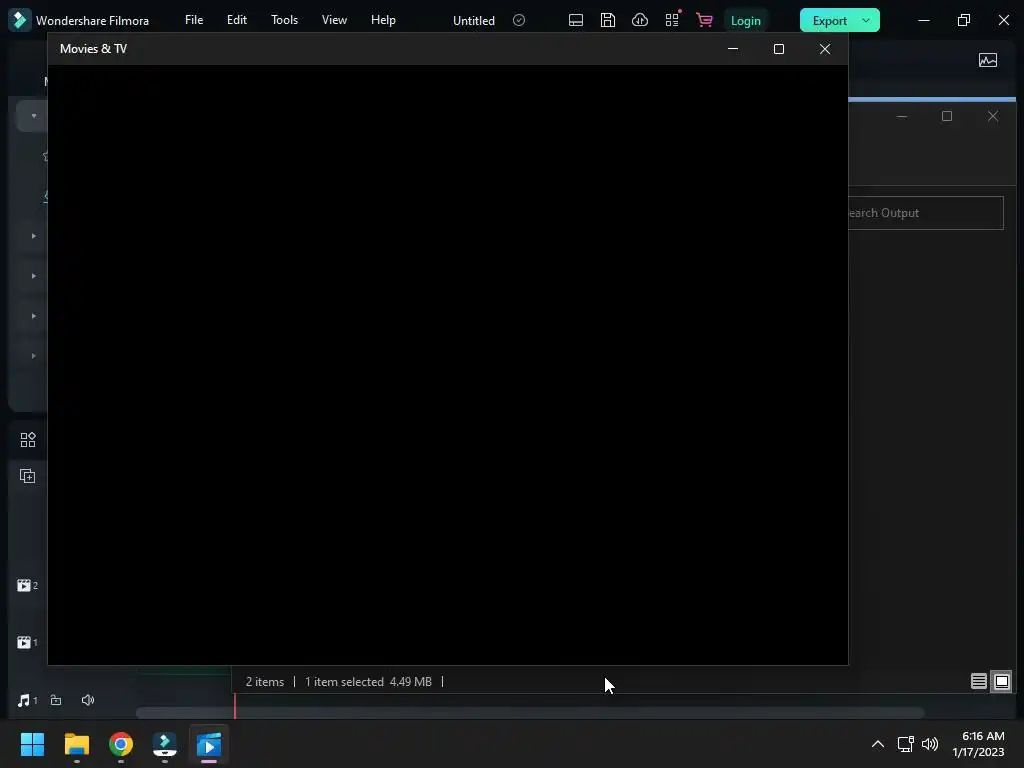Click the grid with diamond icon in left sidebar
Screen dimensions: 1024x768
click(27, 440)
